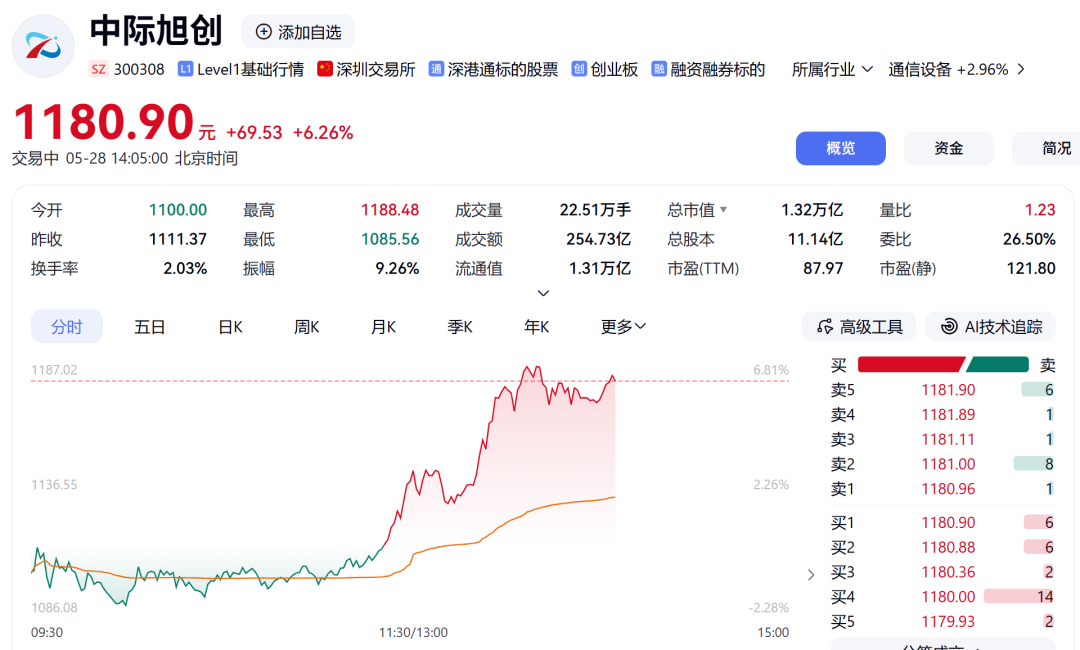Switch to the 简况 tab

1046,148
